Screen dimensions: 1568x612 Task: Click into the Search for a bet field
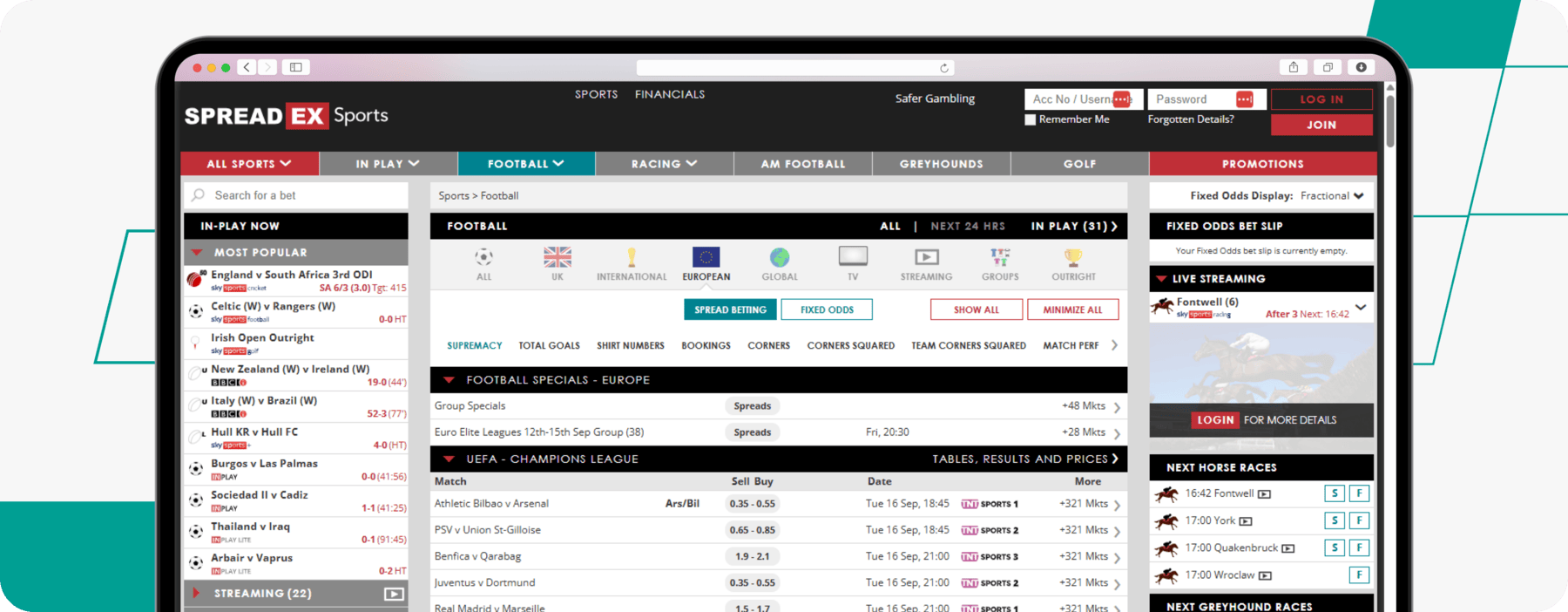tap(296, 195)
